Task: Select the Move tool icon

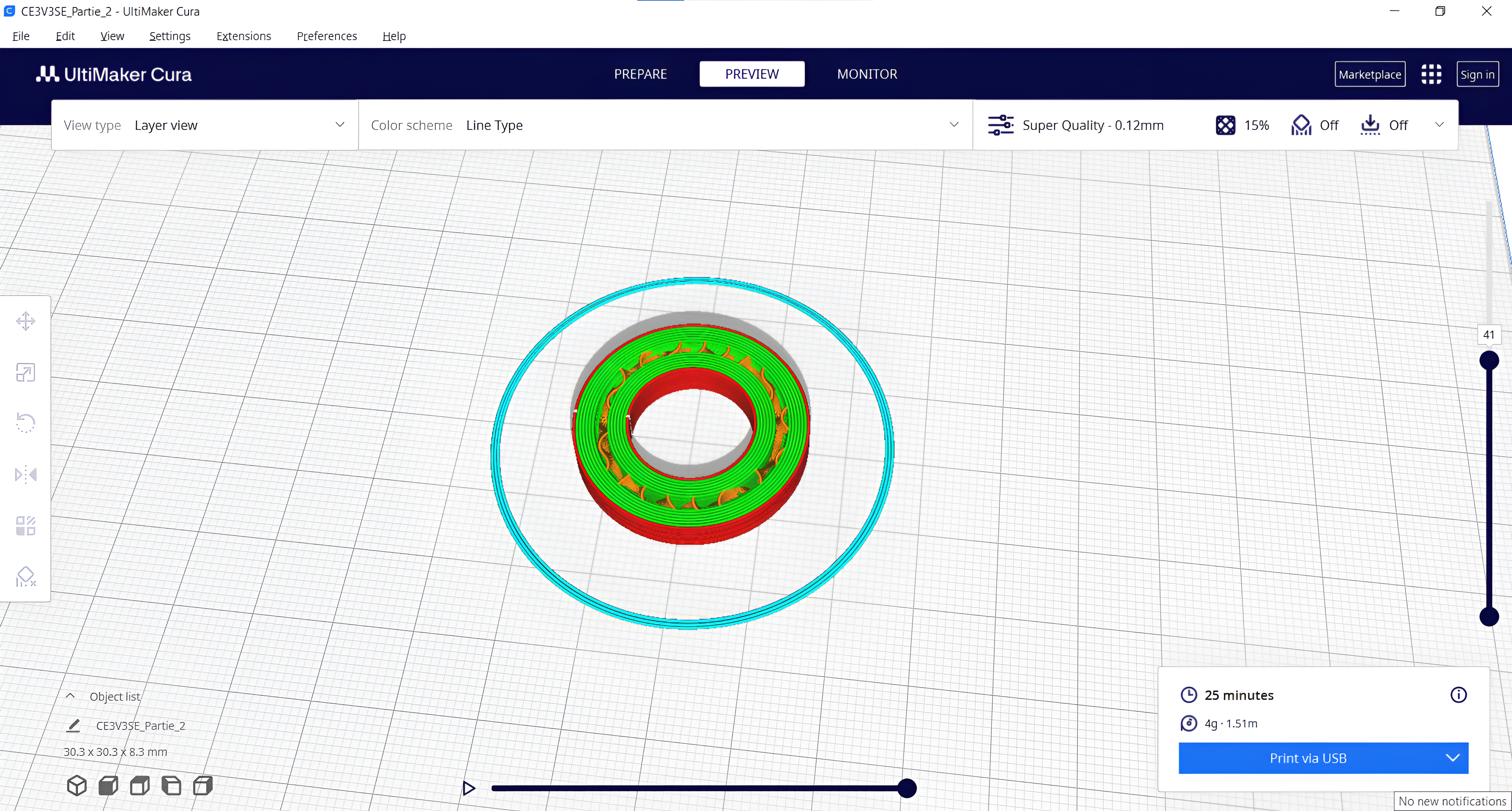Action: (x=25, y=321)
